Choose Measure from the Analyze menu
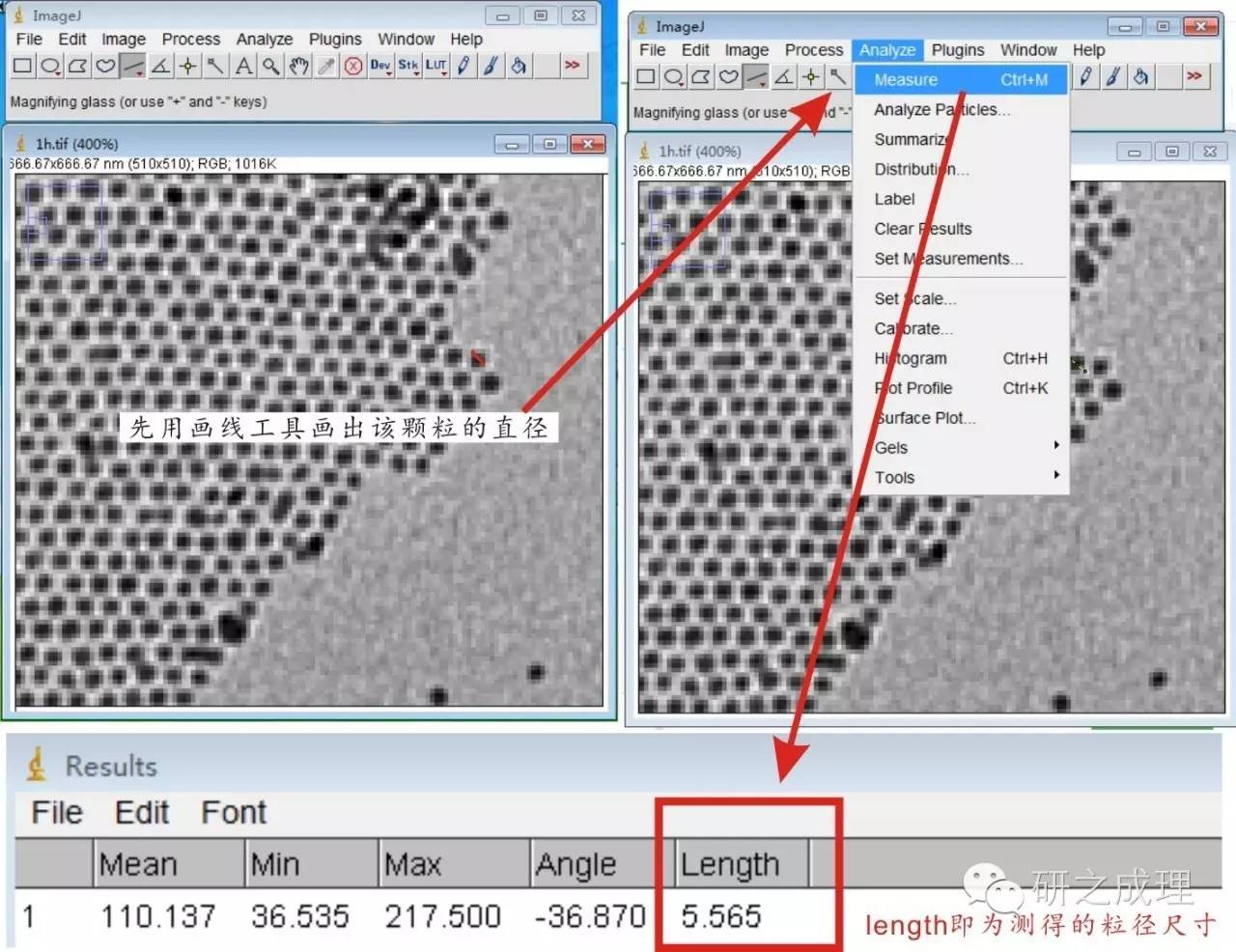1236x952 pixels. pos(962,80)
